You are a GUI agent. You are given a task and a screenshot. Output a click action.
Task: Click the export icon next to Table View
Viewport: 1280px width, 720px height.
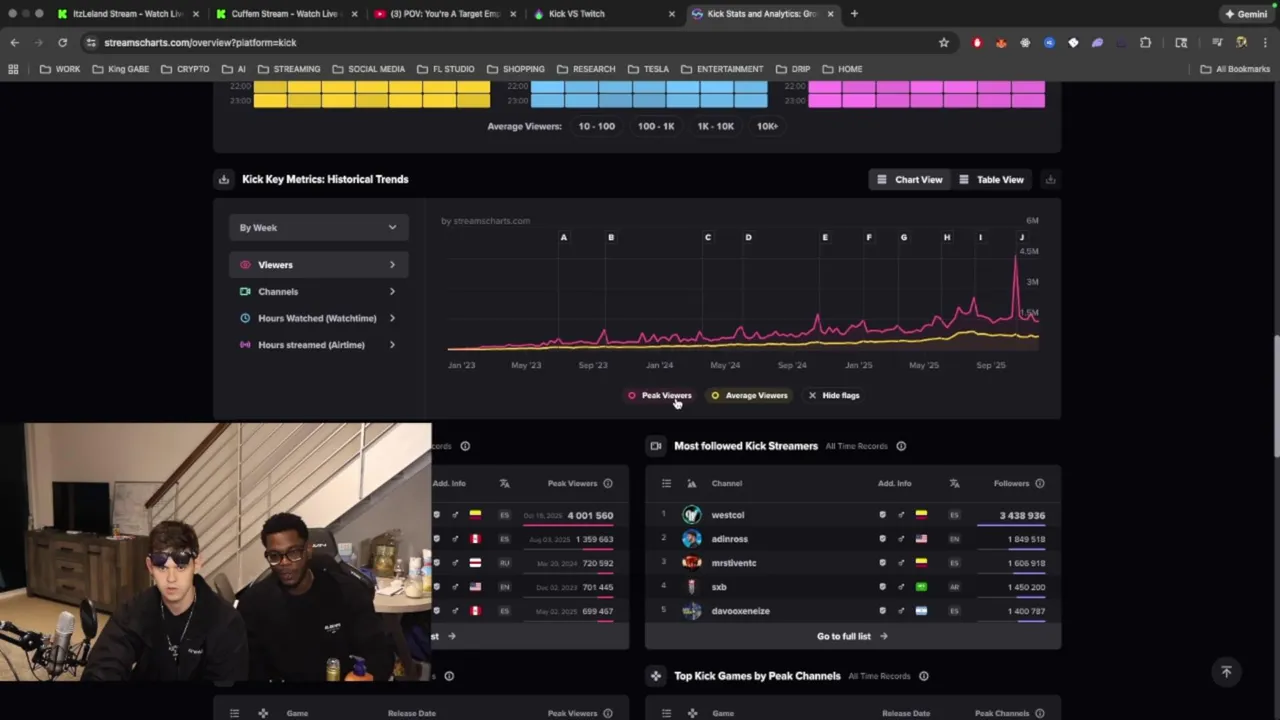[x=1050, y=180]
